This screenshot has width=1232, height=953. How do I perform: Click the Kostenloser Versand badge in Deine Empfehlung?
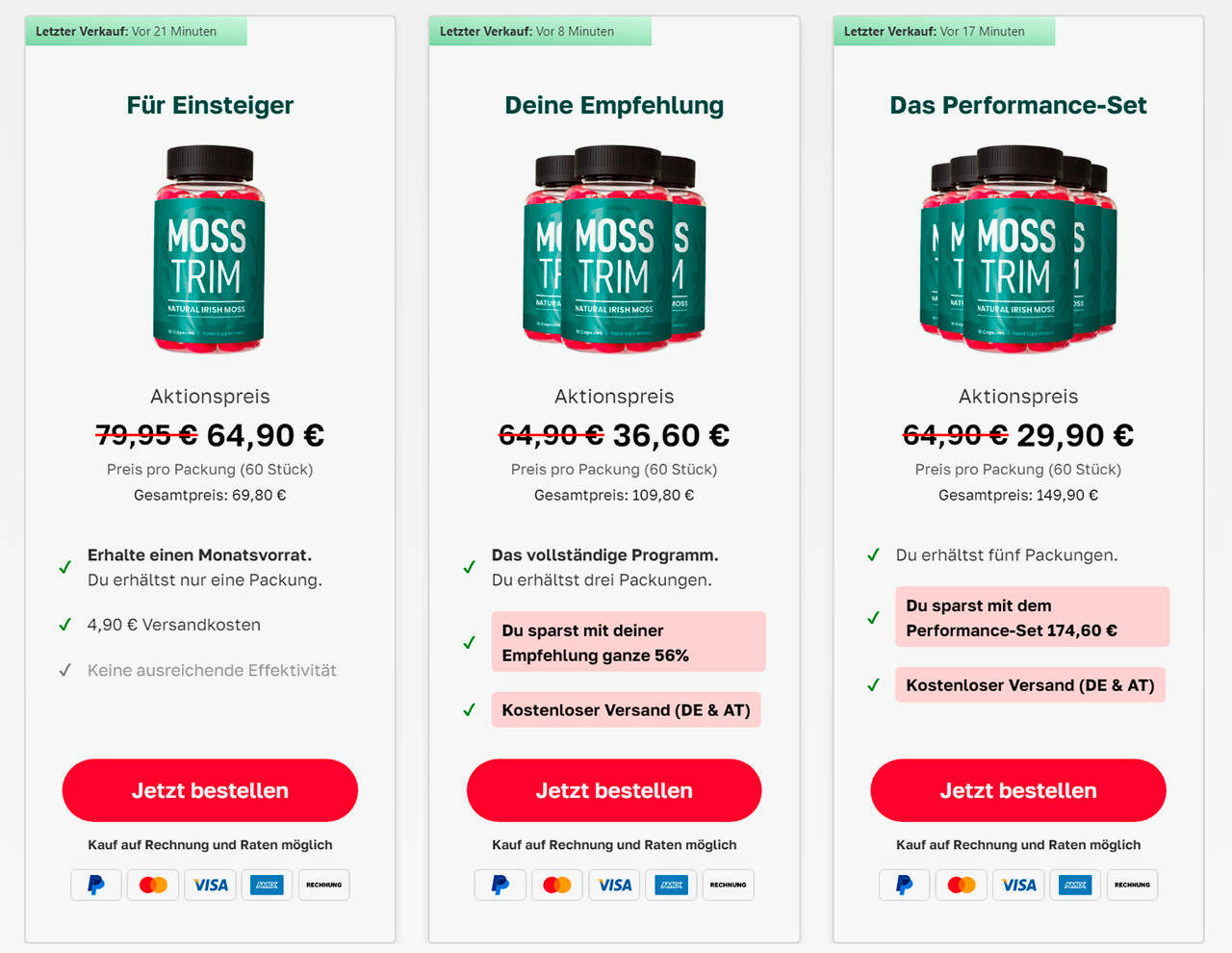pos(626,710)
